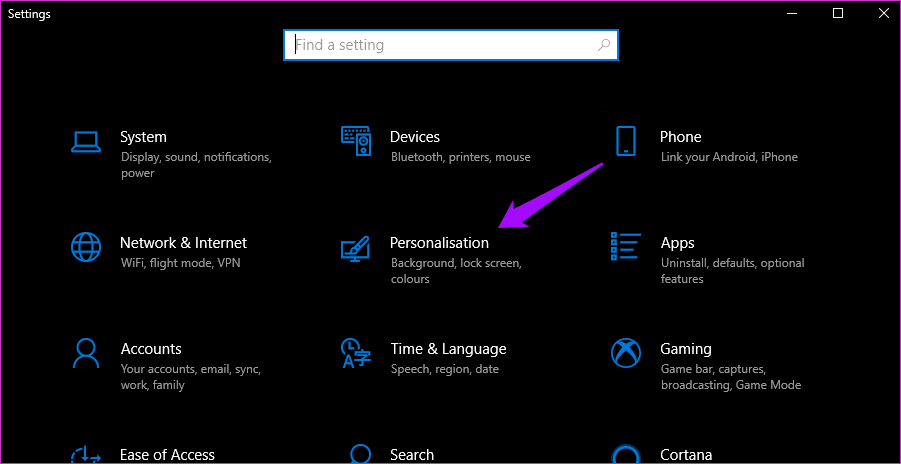
Task: Click the magnifier icon in search box
Action: click(604, 45)
